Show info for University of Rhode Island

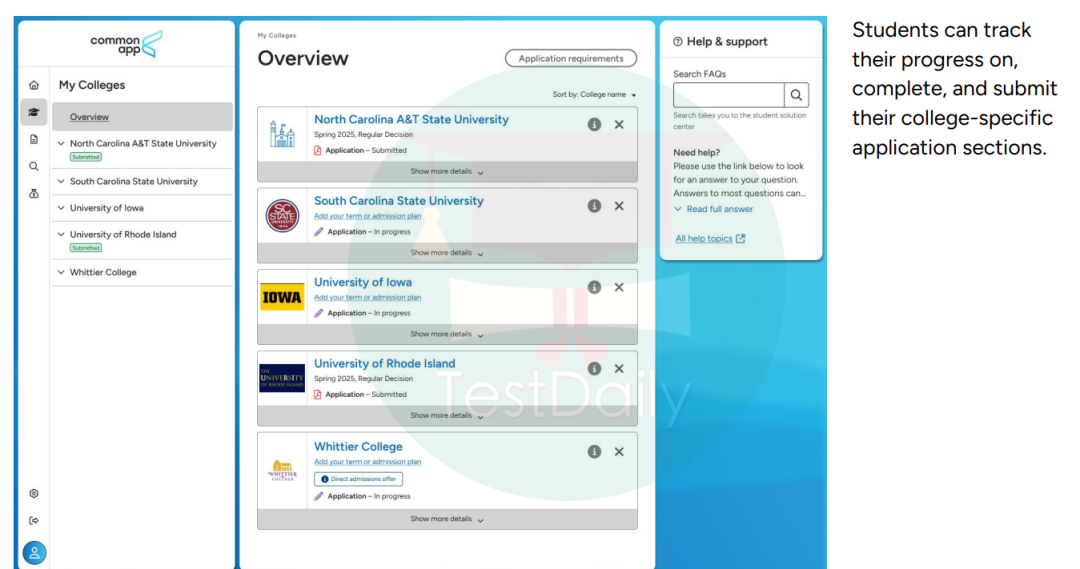click(594, 369)
